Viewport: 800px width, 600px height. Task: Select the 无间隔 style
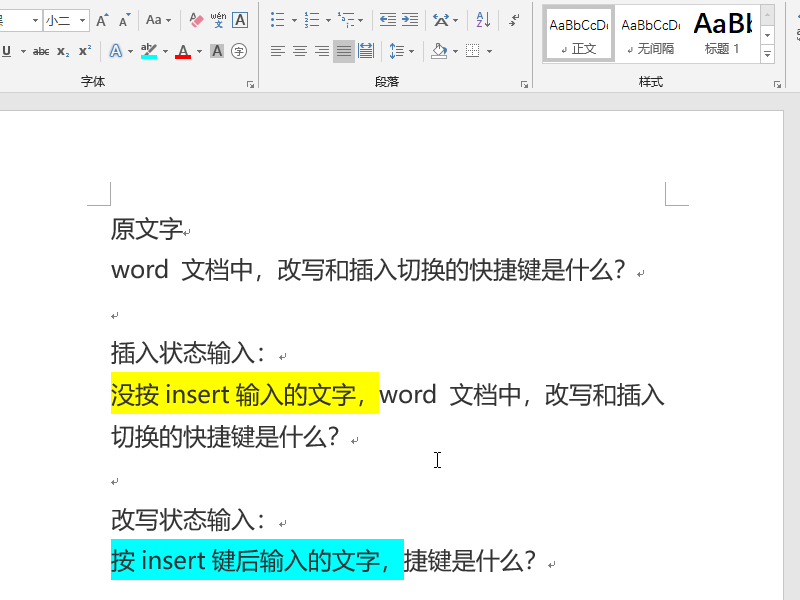(651, 34)
